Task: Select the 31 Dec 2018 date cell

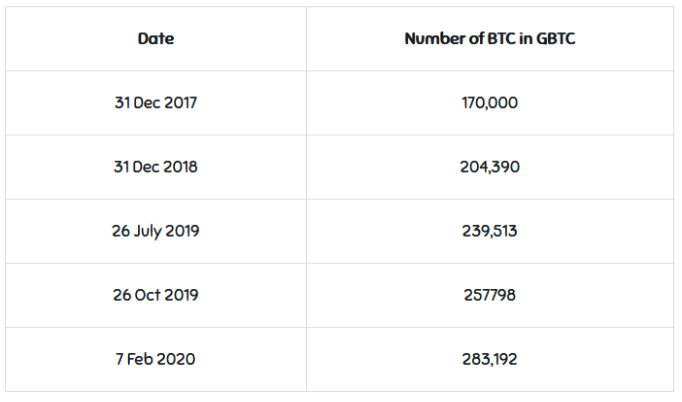Action: [x=156, y=167]
